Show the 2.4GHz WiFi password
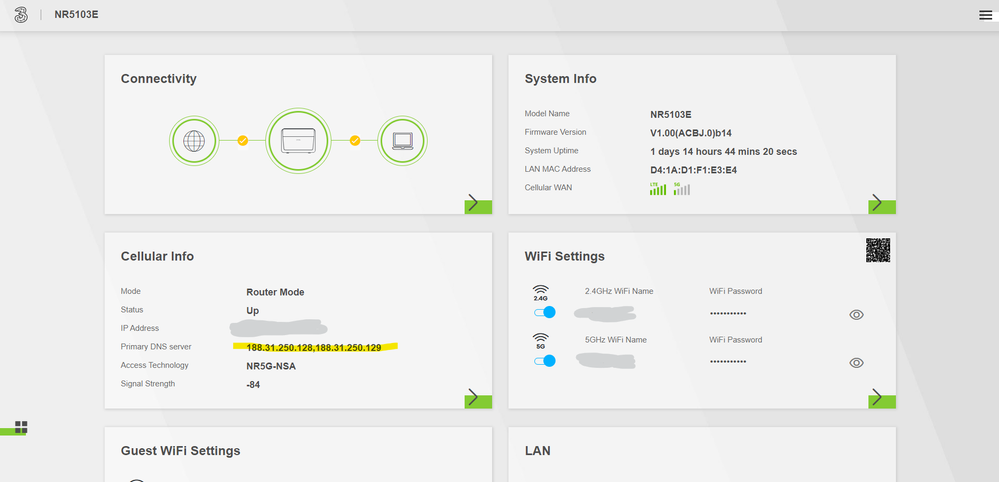Image resolution: width=999 pixels, height=482 pixels. (x=856, y=315)
